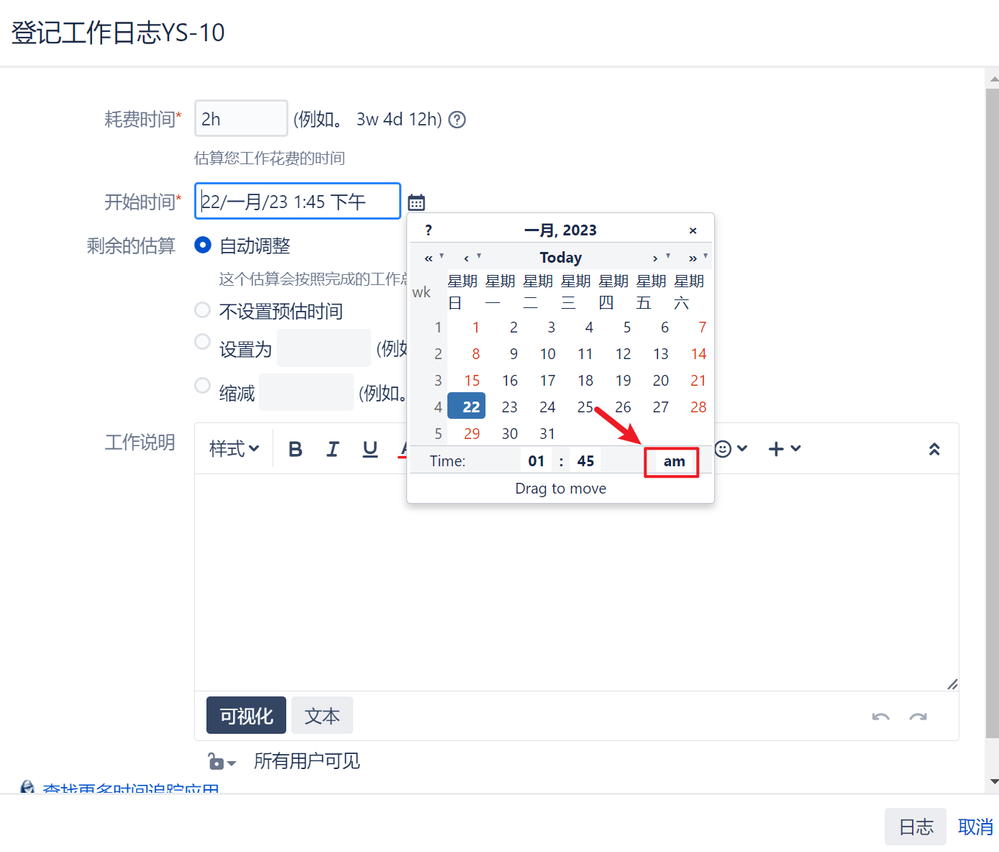
Task: Select date 1 in the calendar
Action: (x=475, y=328)
